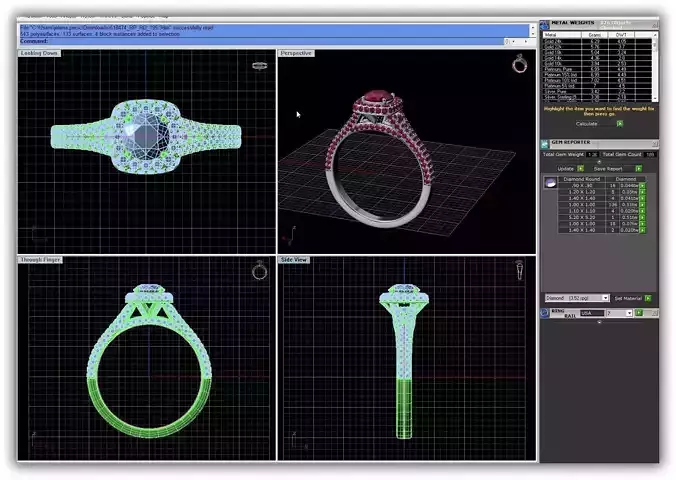Click the Side View viewport label

(294, 260)
